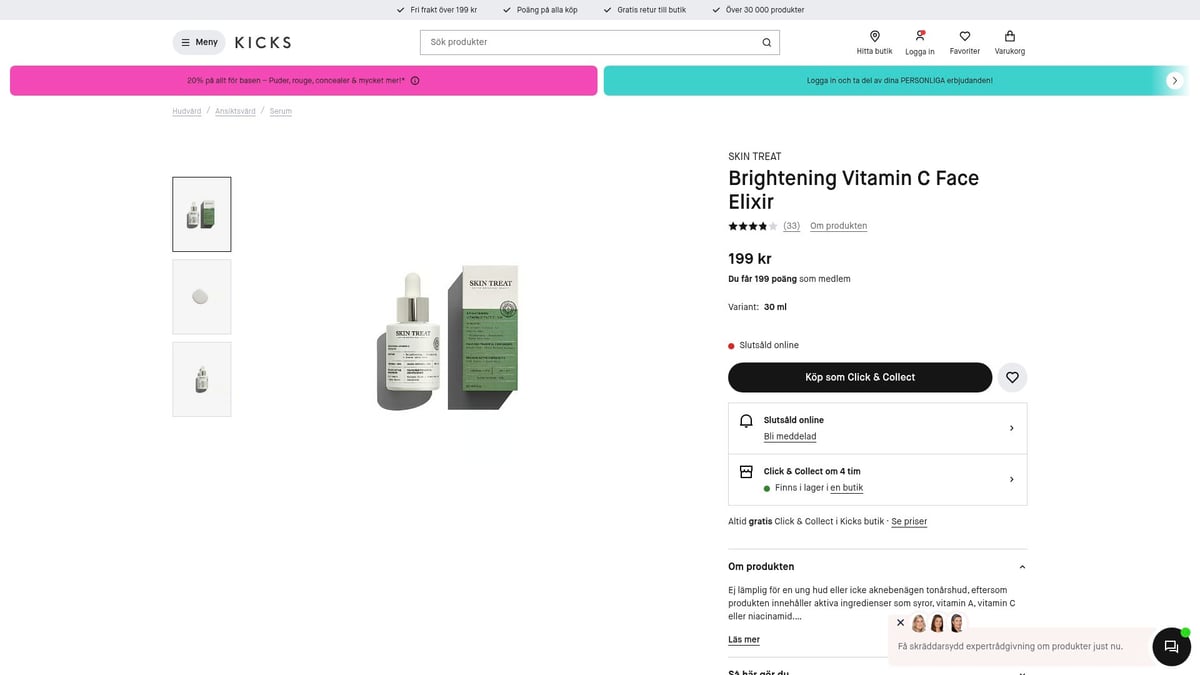
Task: Click the Sök produkter search field
Action: click(x=590, y=42)
